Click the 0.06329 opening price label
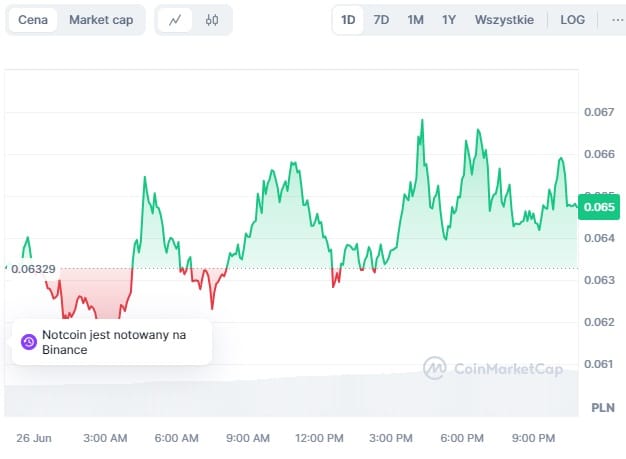This screenshot has height=459, width=626. click(33, 268)
